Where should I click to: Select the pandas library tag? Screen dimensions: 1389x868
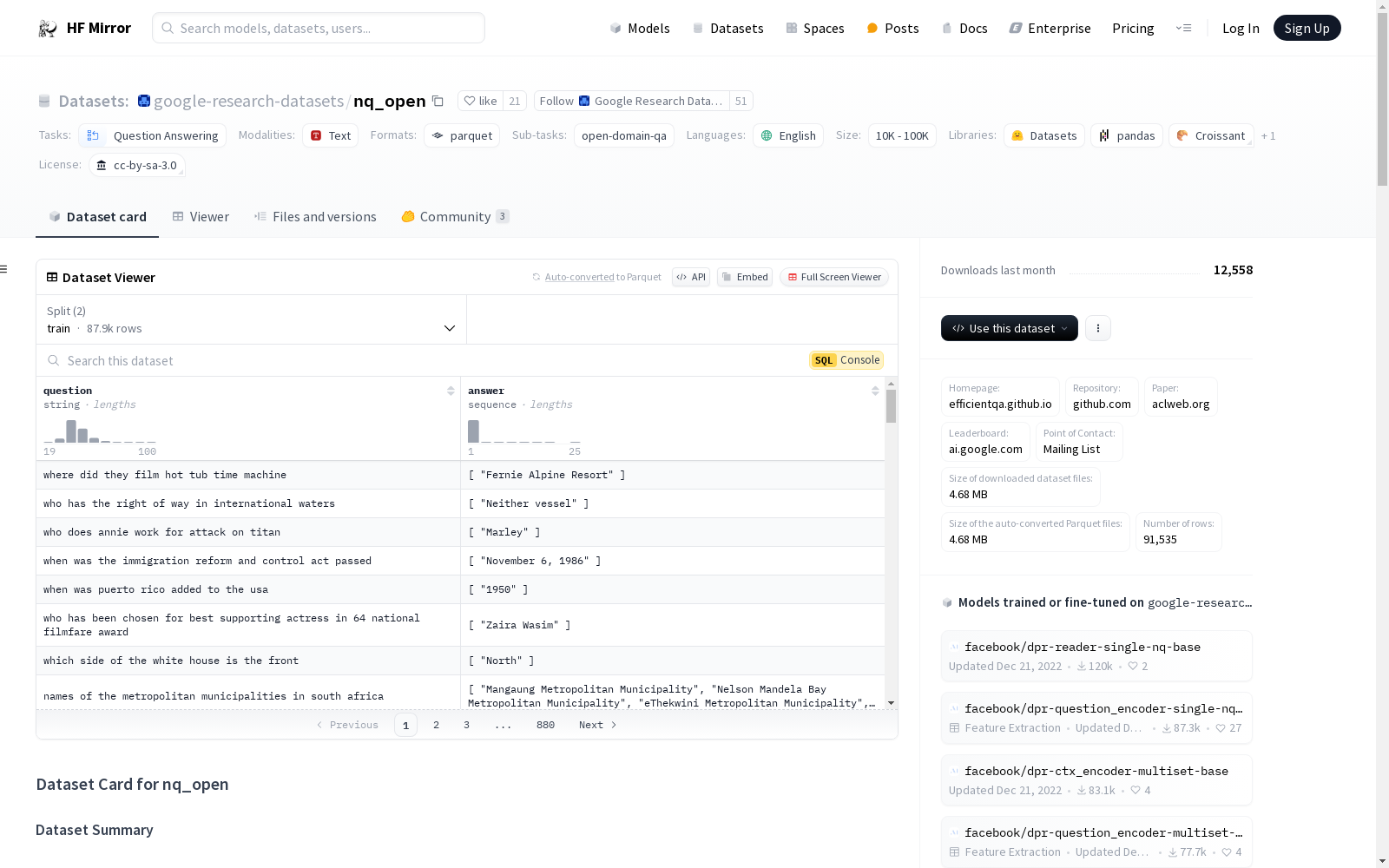pos(1127,135)
